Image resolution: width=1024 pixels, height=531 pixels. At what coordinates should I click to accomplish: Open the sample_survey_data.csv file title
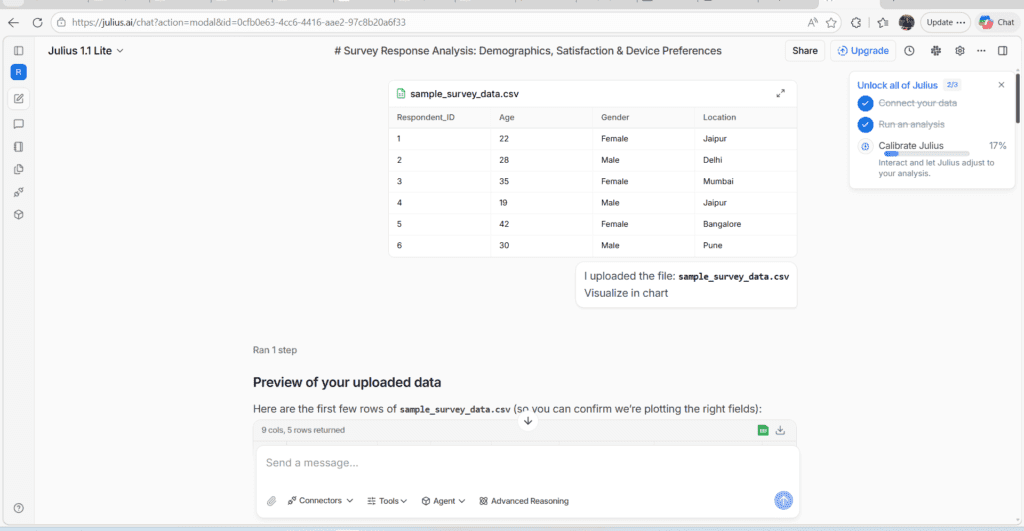pos(464,93)
